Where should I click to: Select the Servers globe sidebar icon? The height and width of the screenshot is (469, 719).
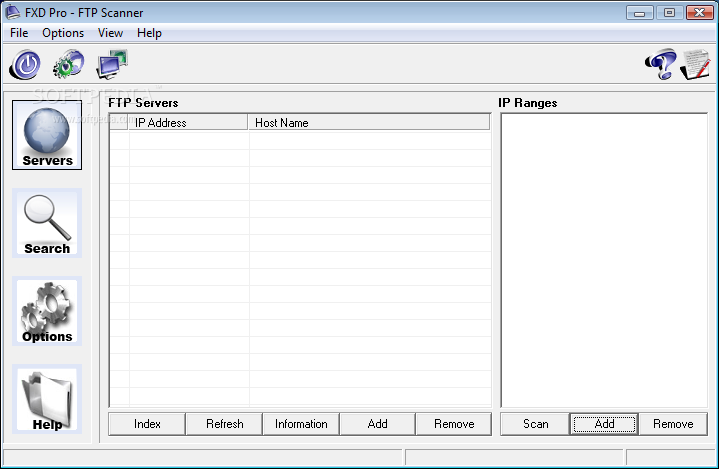pos(47,135)
